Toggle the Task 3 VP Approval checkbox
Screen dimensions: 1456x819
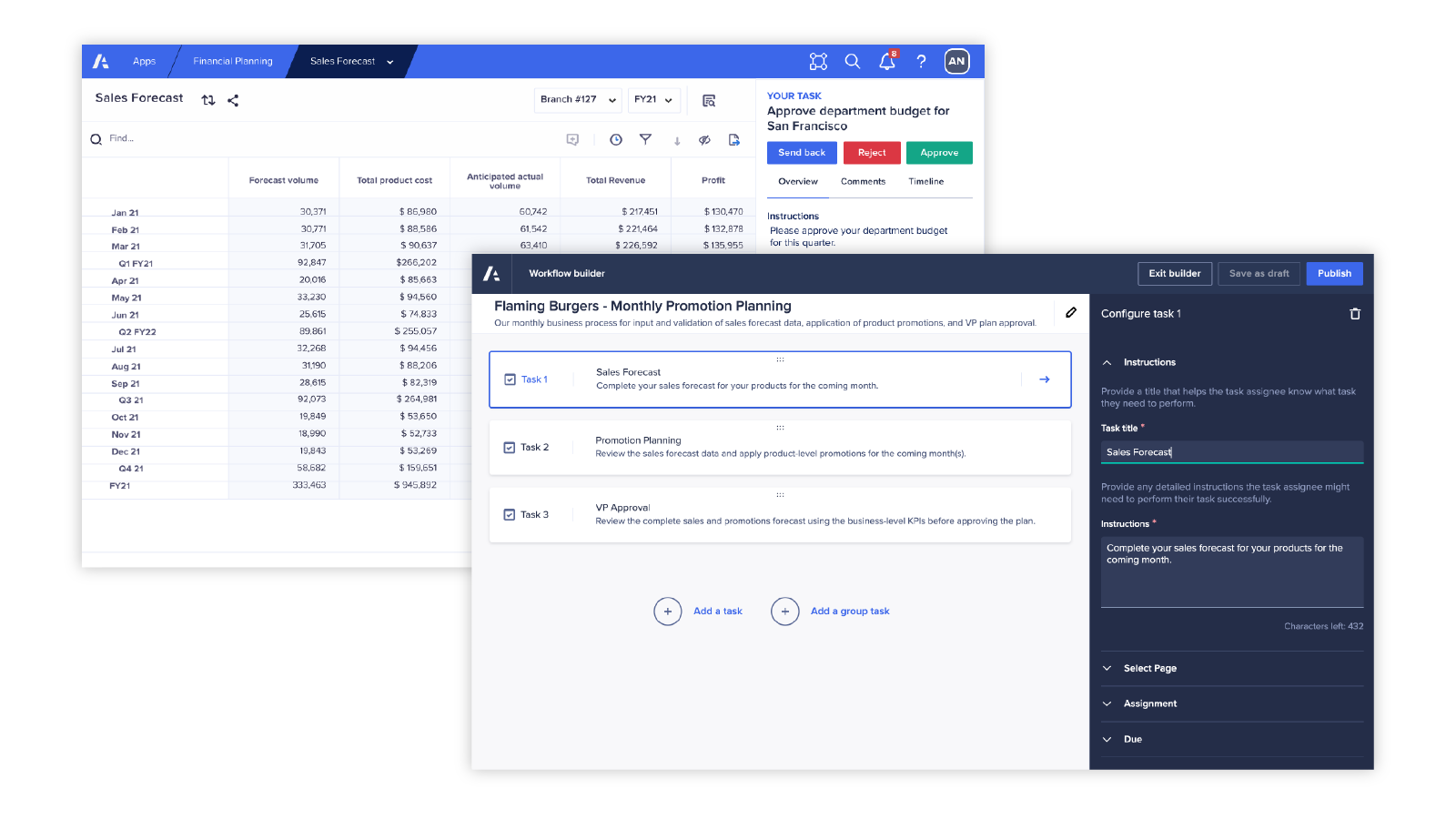[x=511, y=514]
